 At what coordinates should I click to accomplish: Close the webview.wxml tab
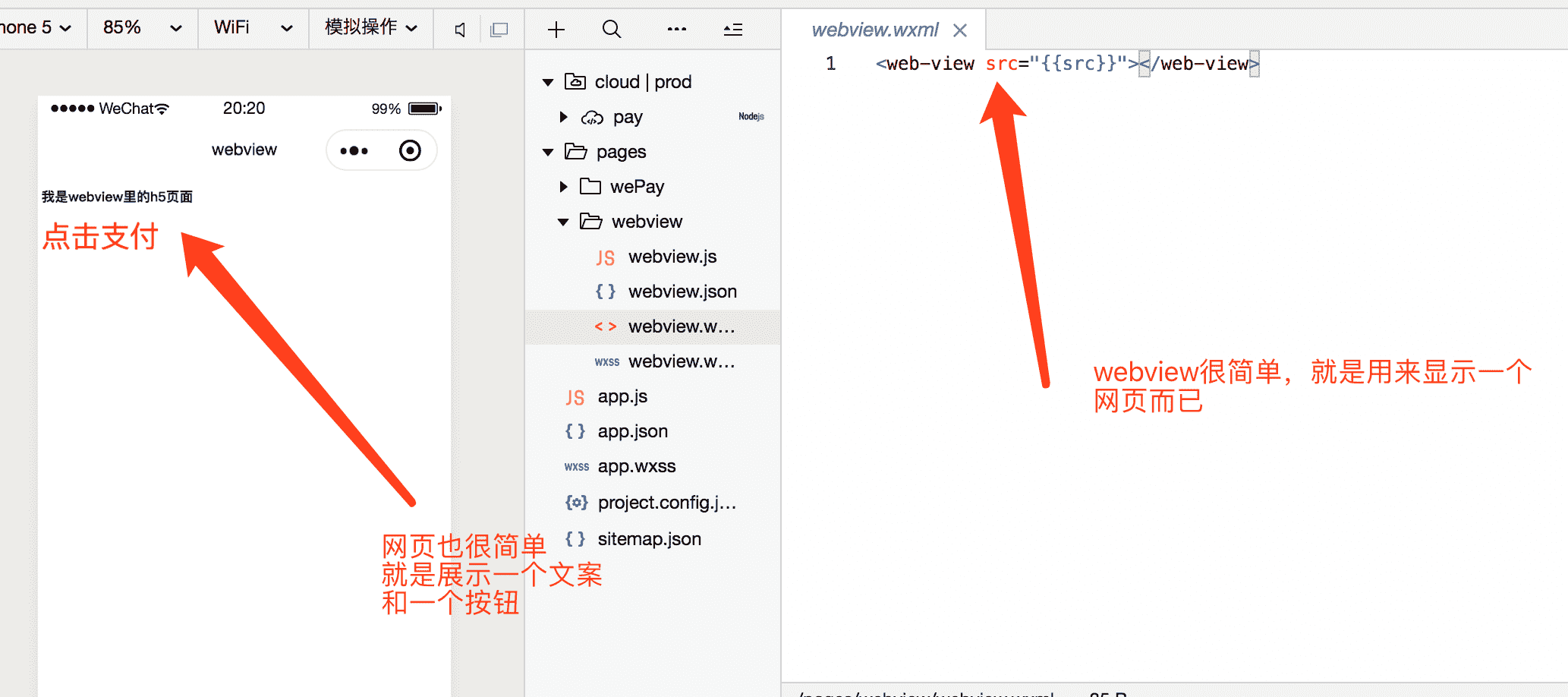tap(960, 30)
